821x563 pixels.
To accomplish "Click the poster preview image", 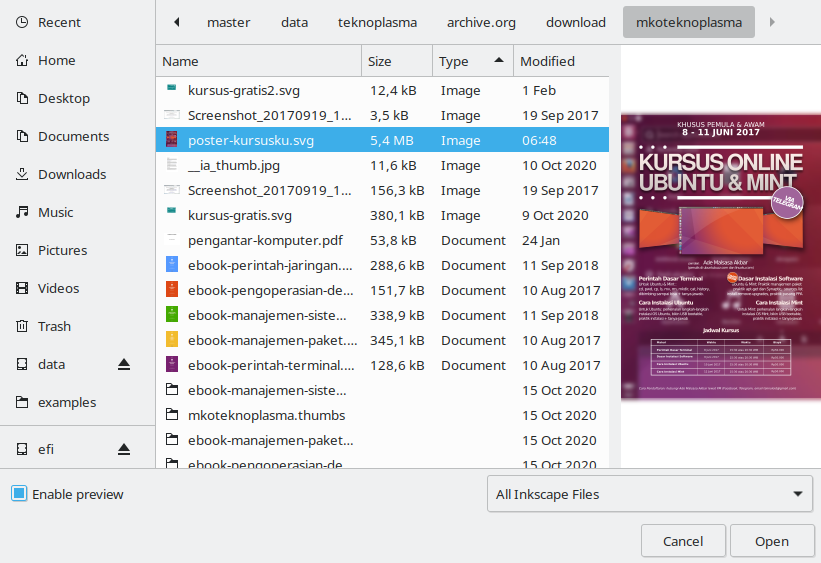I will [720, 257].
